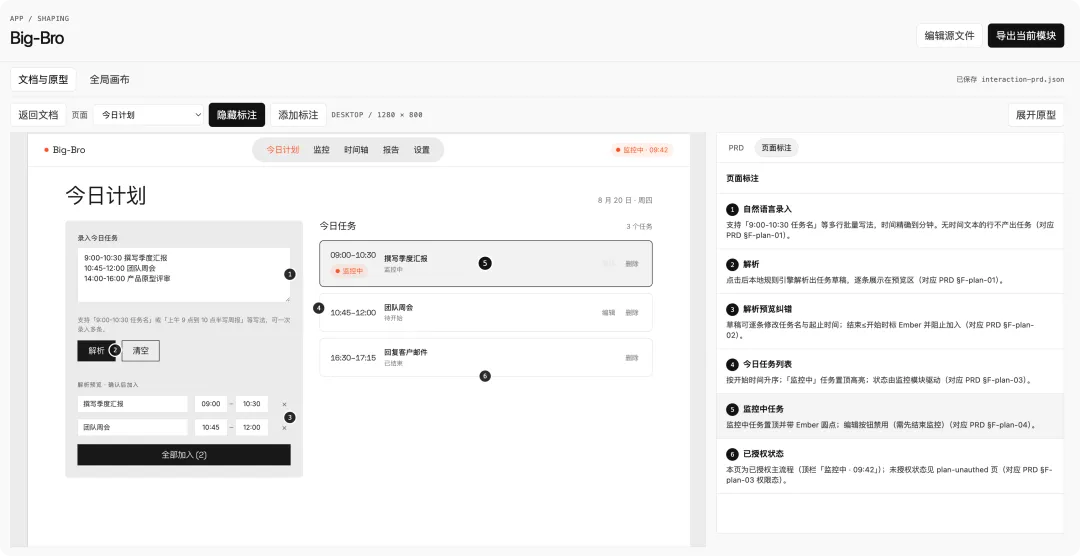Viewport: 1080px width, 556px height.
Task: Edit the 09:00 start time field
Action: pos(211,404)
